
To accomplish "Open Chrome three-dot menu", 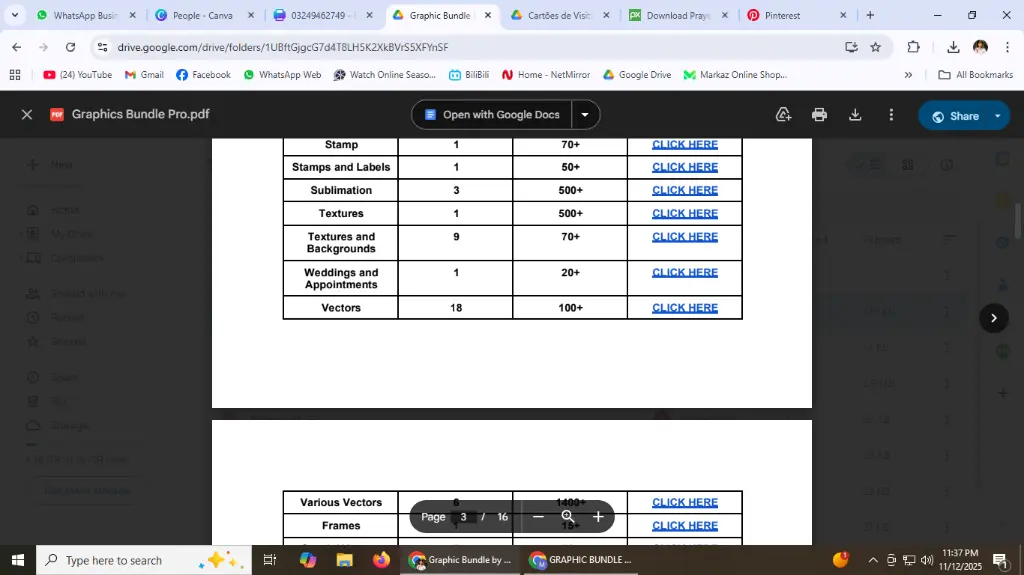I will tap(1007, 47).
